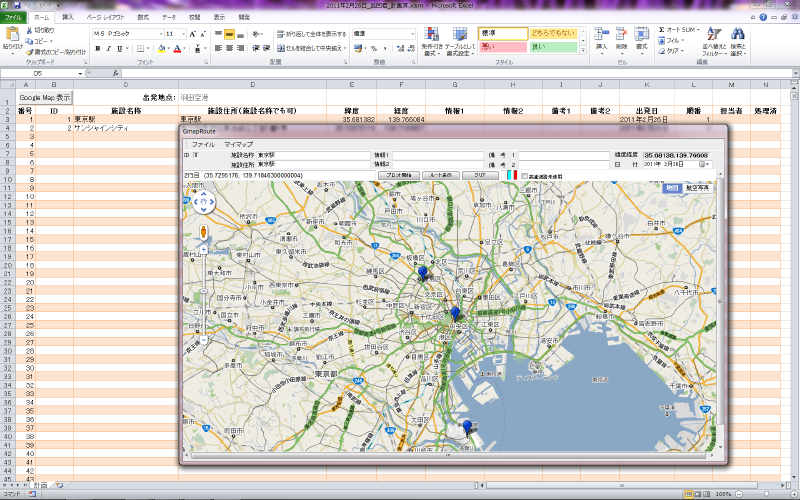Switch the map to aerial photo view

tap(699, 187)
